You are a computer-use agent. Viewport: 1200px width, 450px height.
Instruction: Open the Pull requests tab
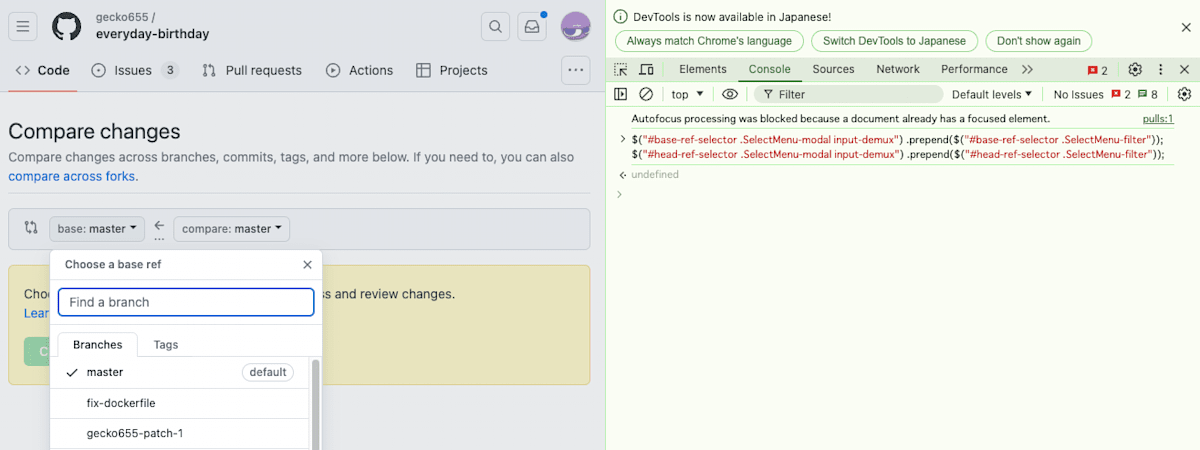point(252,70)
